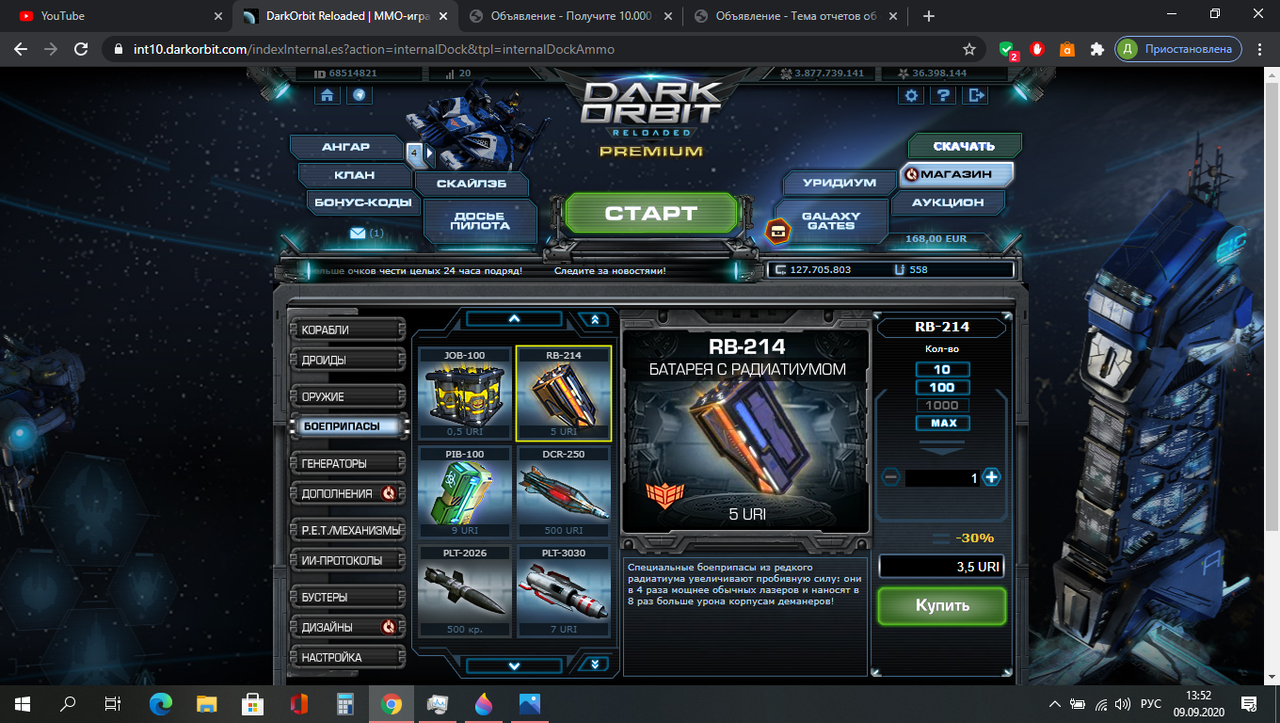
Task: Click the home icon in game header
Action: pos(327,95)
